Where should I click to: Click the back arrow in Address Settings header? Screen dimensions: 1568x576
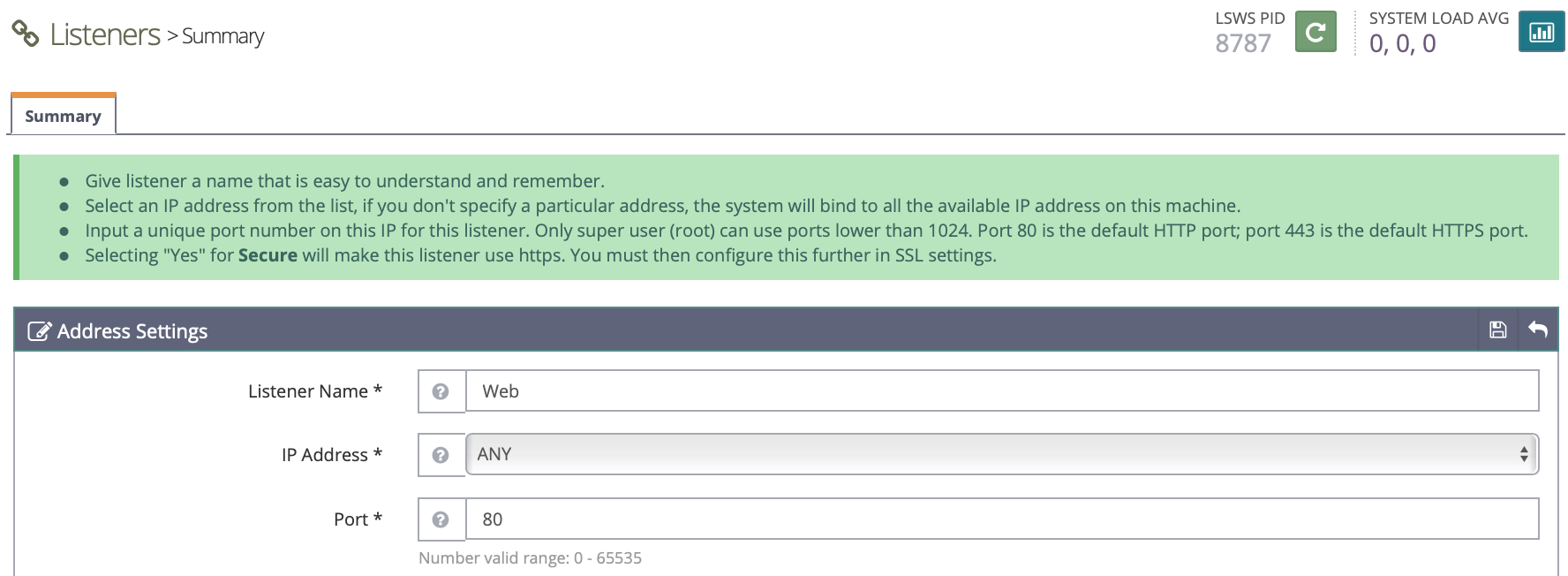pyautogui.click(x=1537, y=330)
